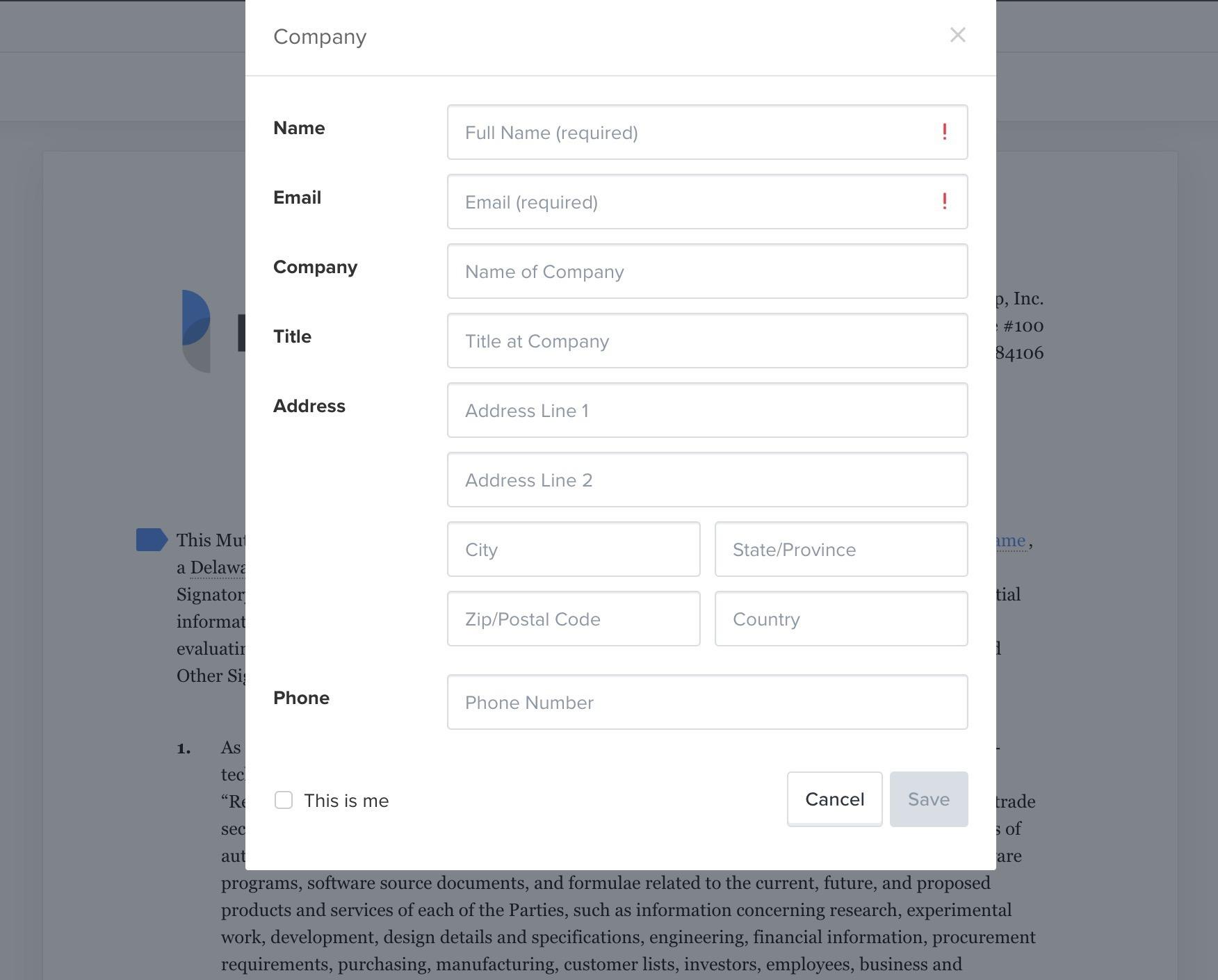Click the red alert icon in Email field
Image resolution: width=1218 pixels, height=980 pixels.
(x=944, y=202)
